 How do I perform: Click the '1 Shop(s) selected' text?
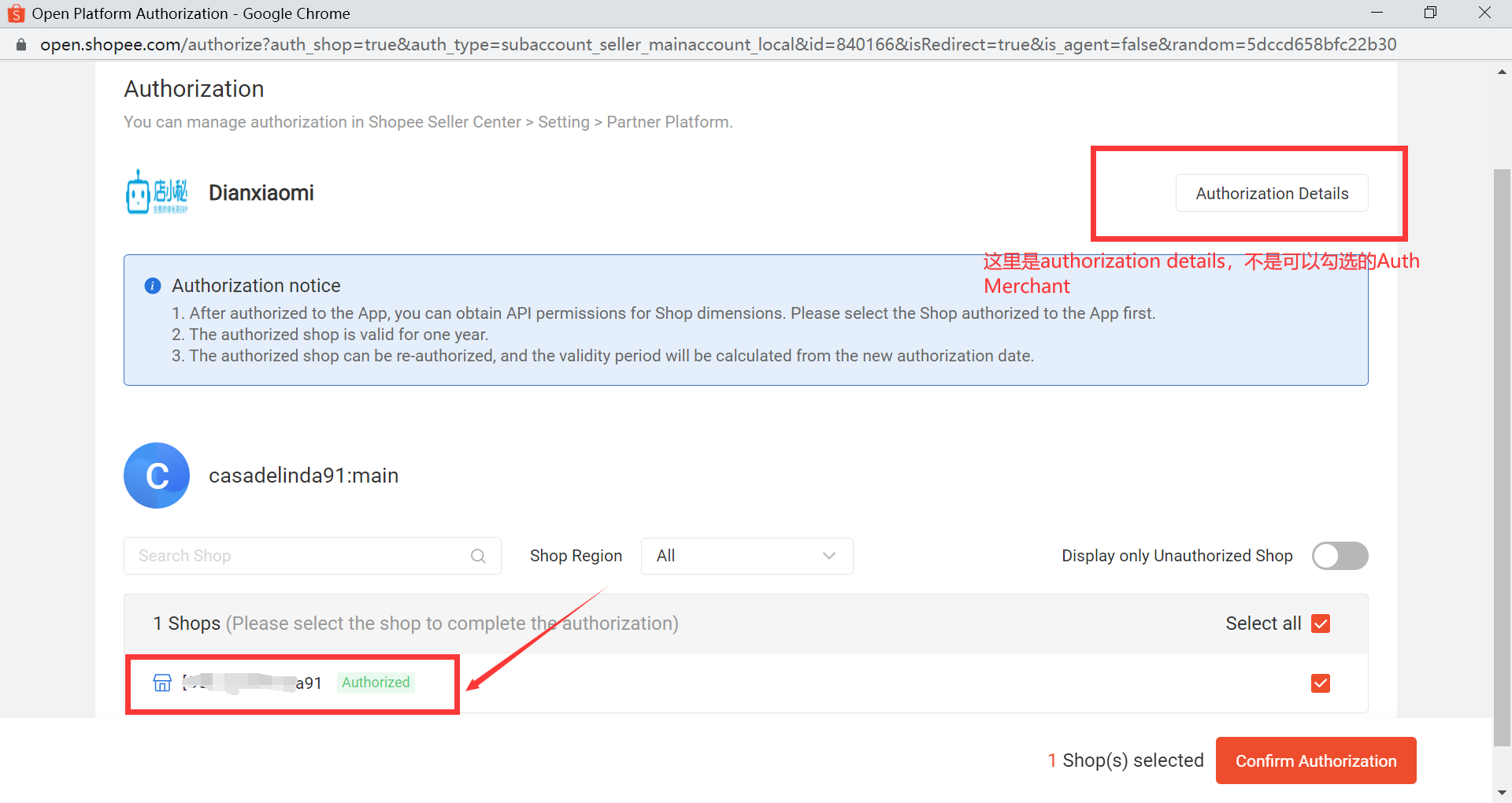[1125, 760]
